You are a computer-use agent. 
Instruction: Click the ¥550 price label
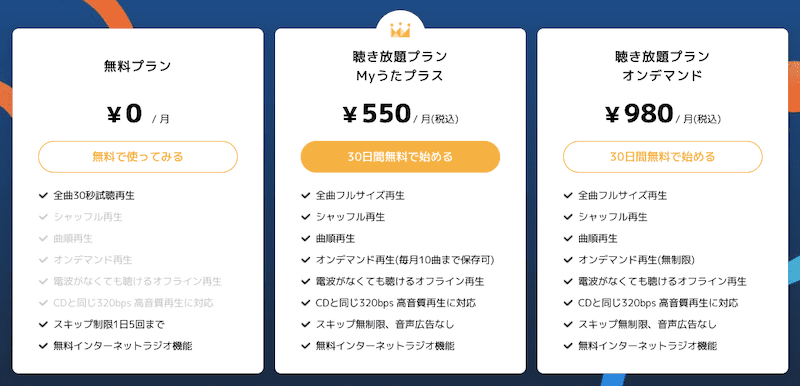pyautogui.click(x=377, y=114)
